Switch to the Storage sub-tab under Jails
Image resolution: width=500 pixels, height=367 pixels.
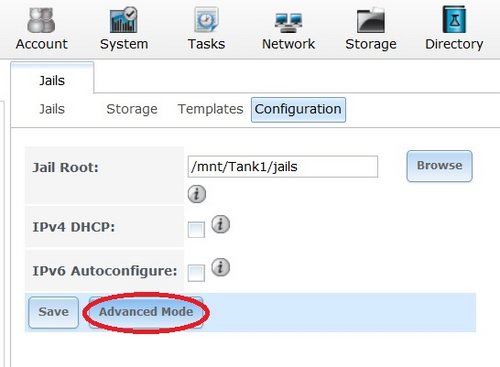tap(132, 109)
